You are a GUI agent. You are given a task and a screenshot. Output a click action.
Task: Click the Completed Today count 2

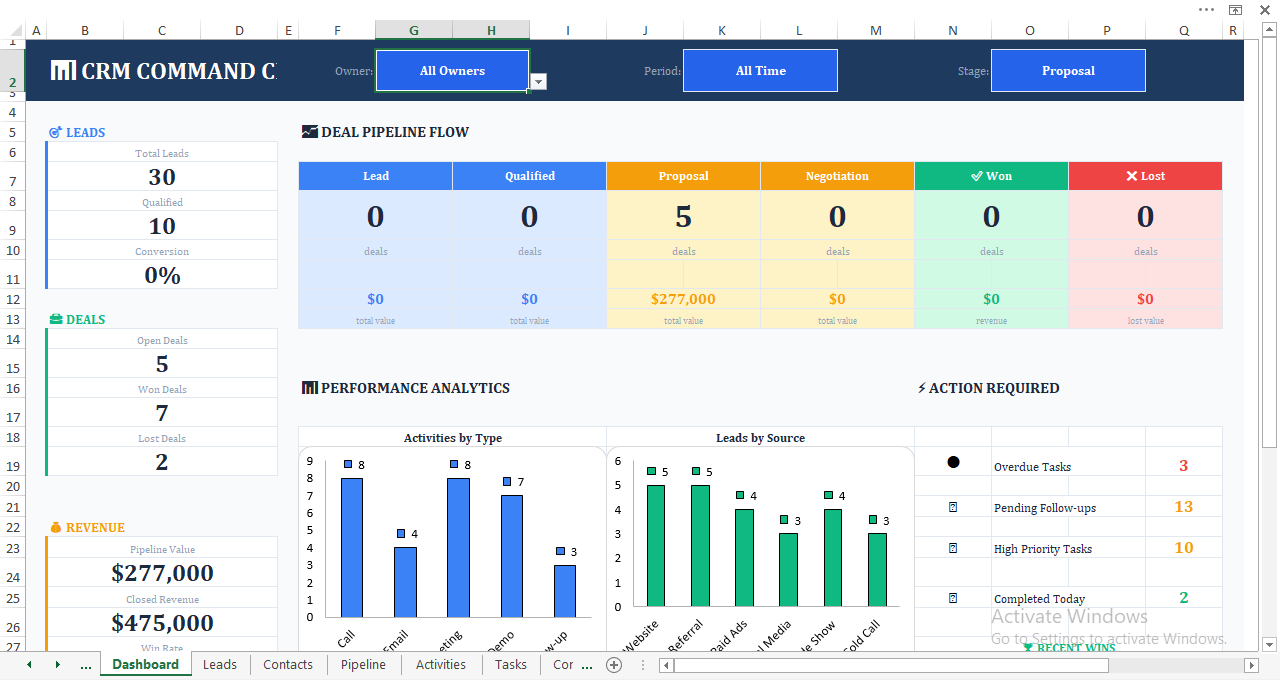pos(1184,598)
